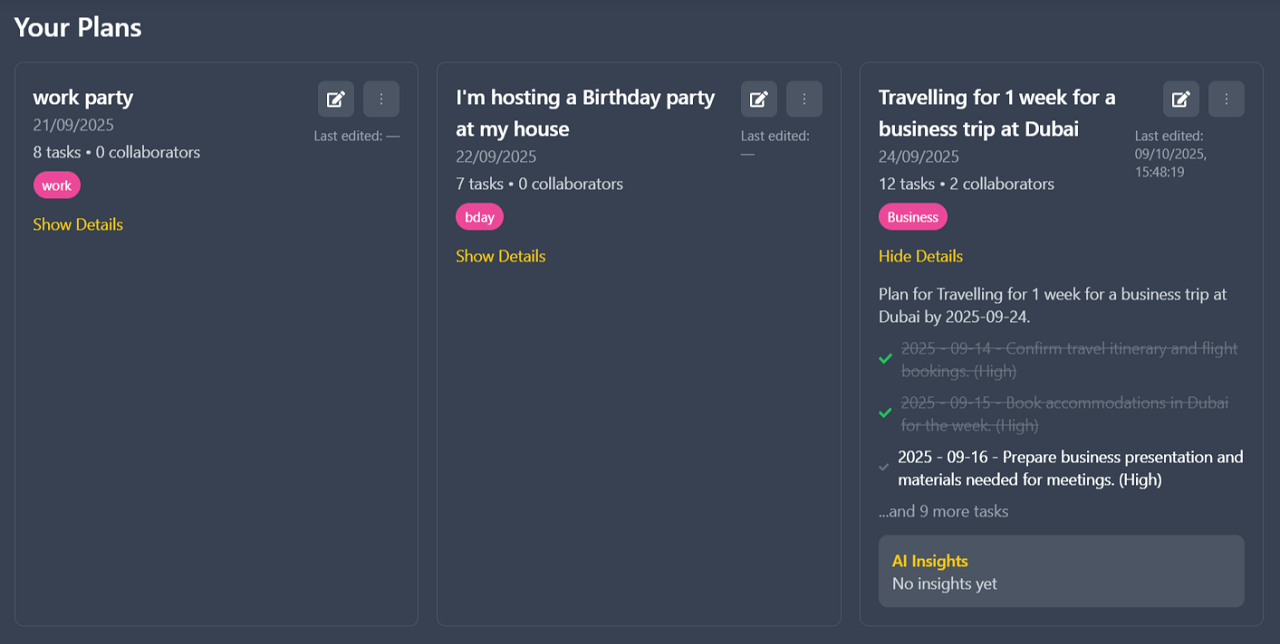The height and width of the screenshot is (644, 1280).
Task: Click the AI Insights heading
Action: click(930, 561)
